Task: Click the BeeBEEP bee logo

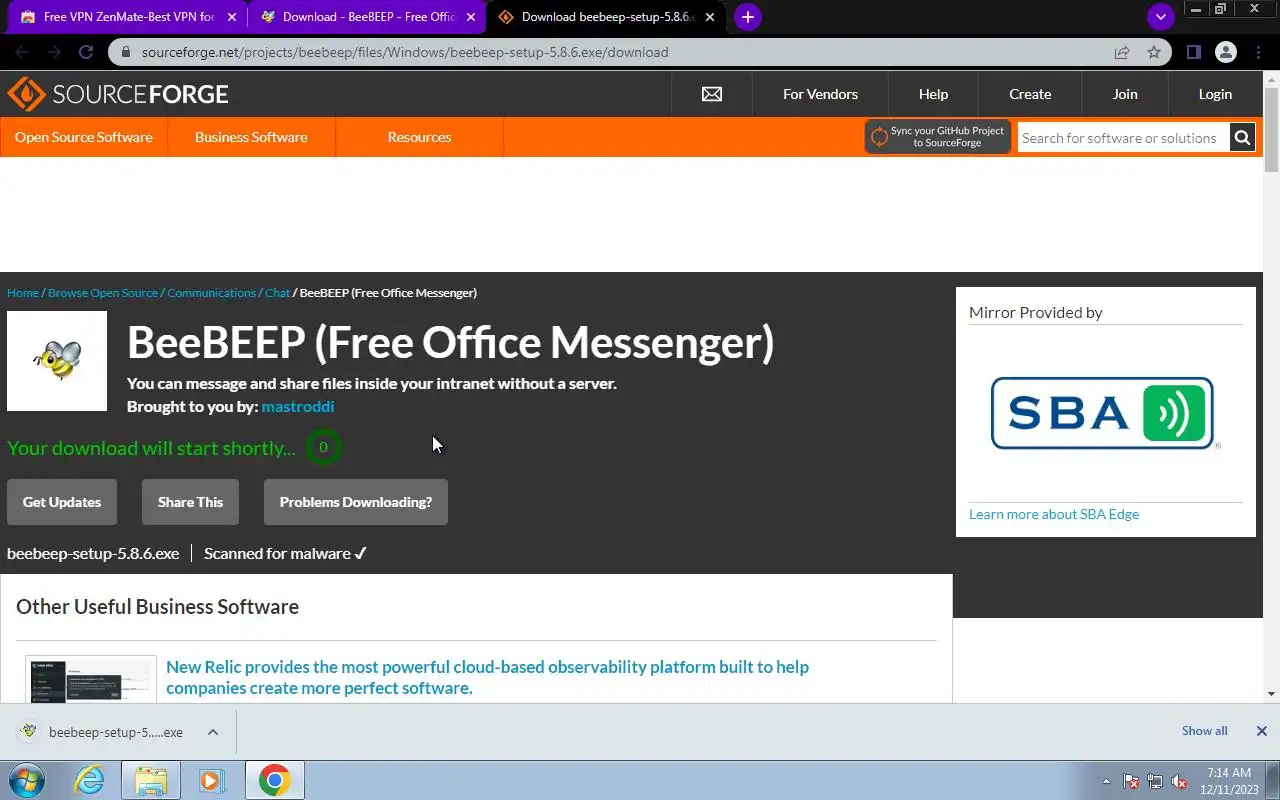Action: (x=57, y=361)
